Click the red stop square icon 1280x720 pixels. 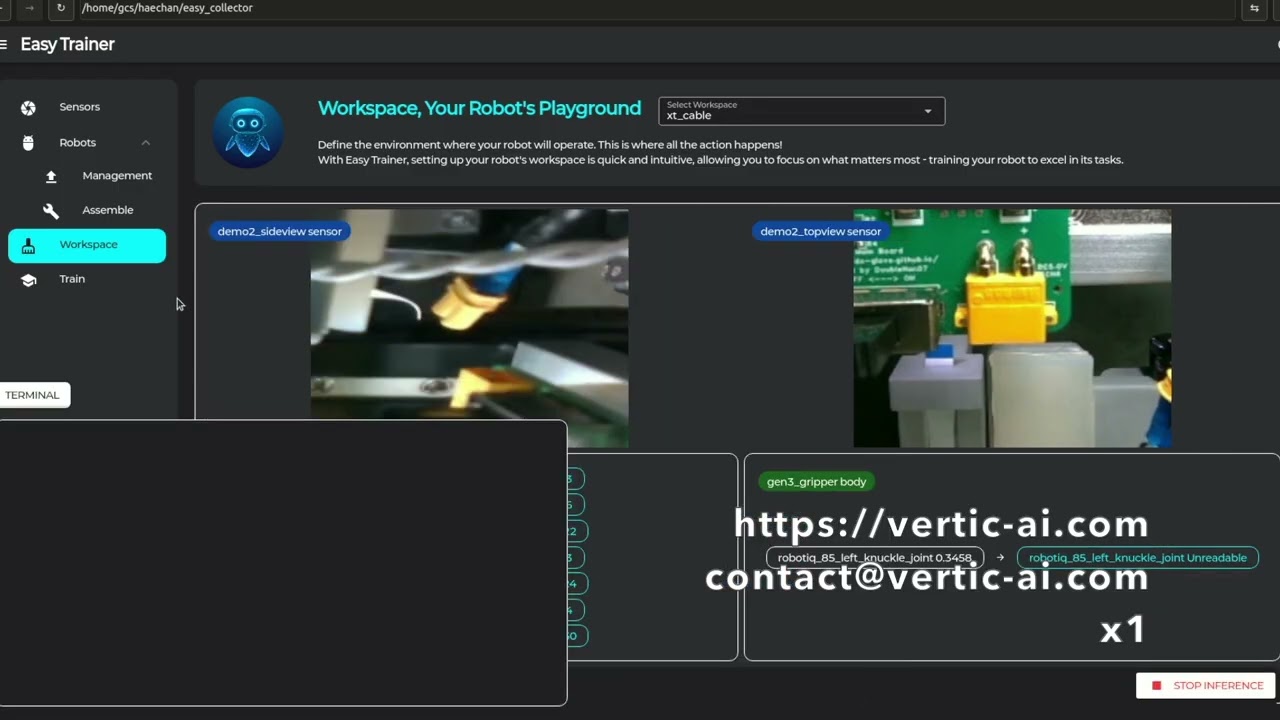tap(1157, 686)
